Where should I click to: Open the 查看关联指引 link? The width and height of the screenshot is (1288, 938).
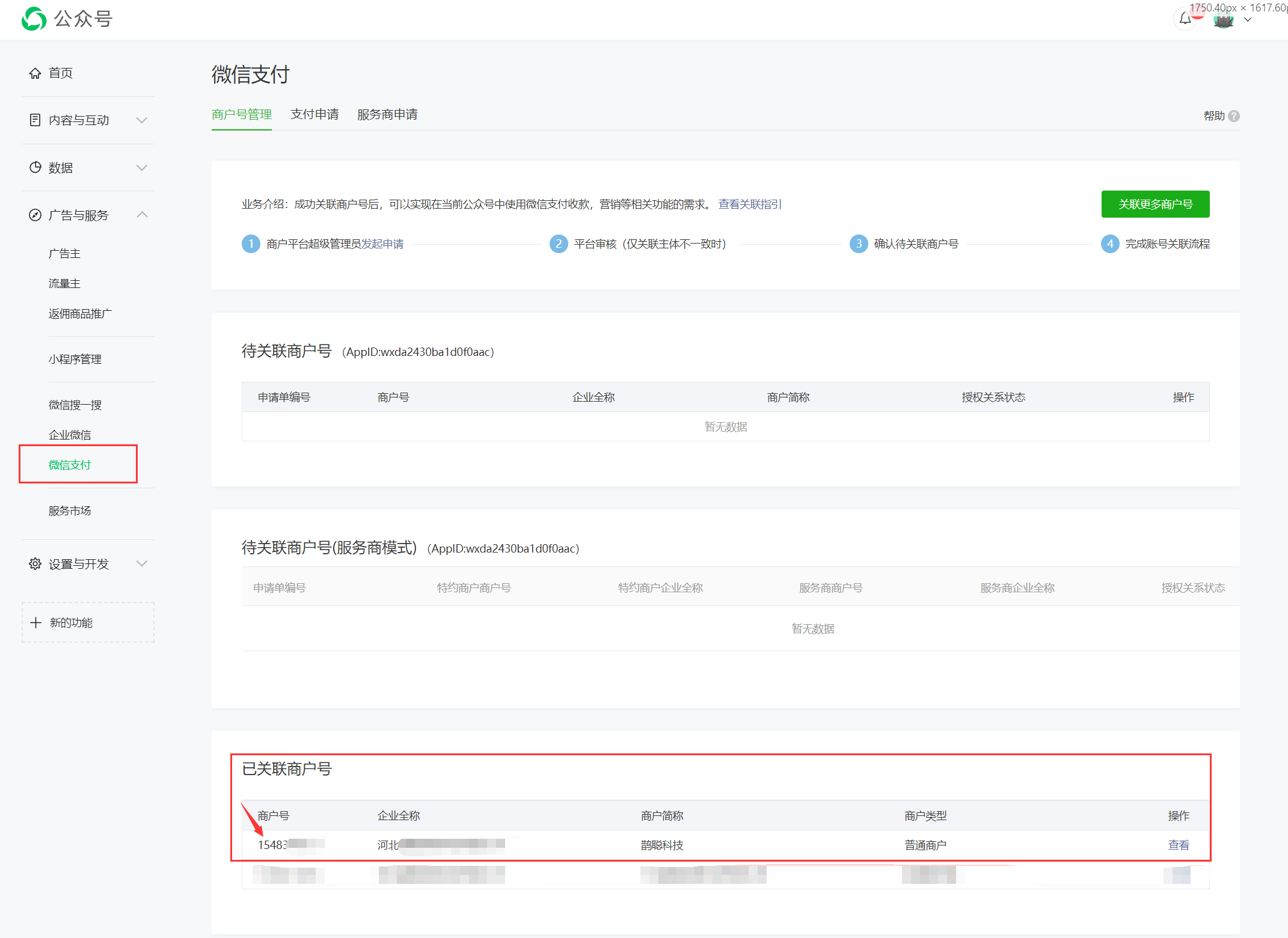click(x=750, y=204)
